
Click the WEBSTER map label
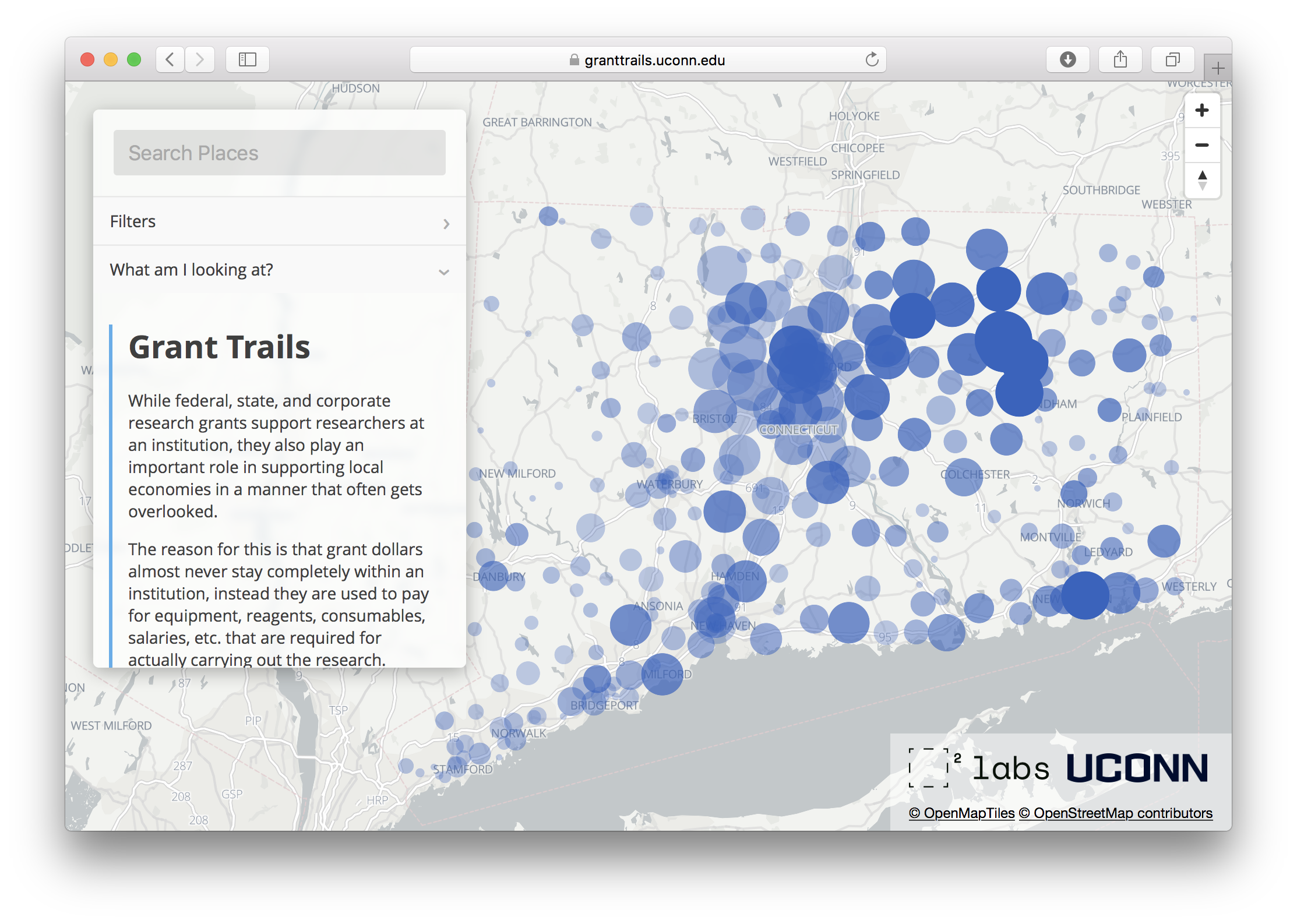tap(1166, 204)
